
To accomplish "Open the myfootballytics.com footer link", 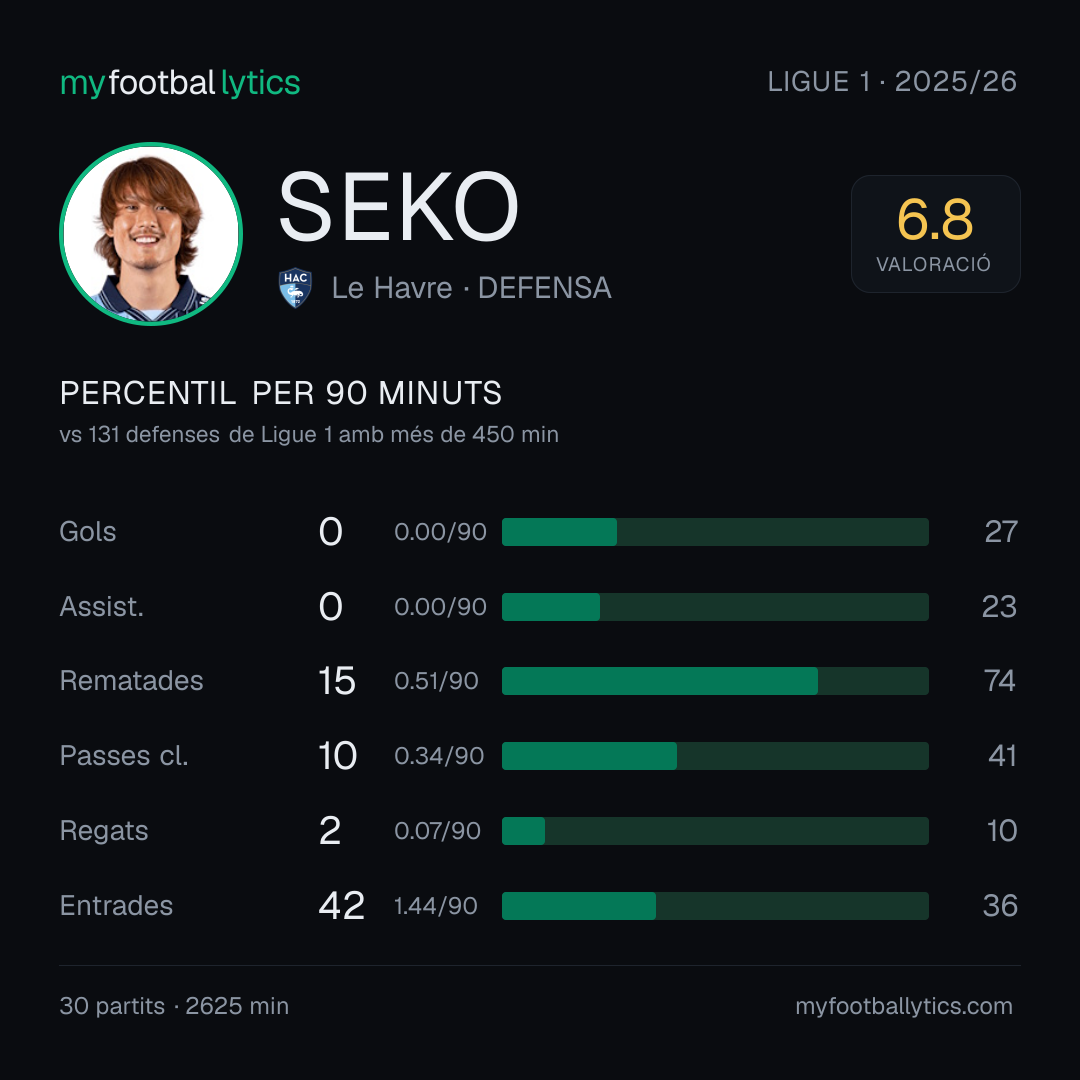I will (904, 1006).
